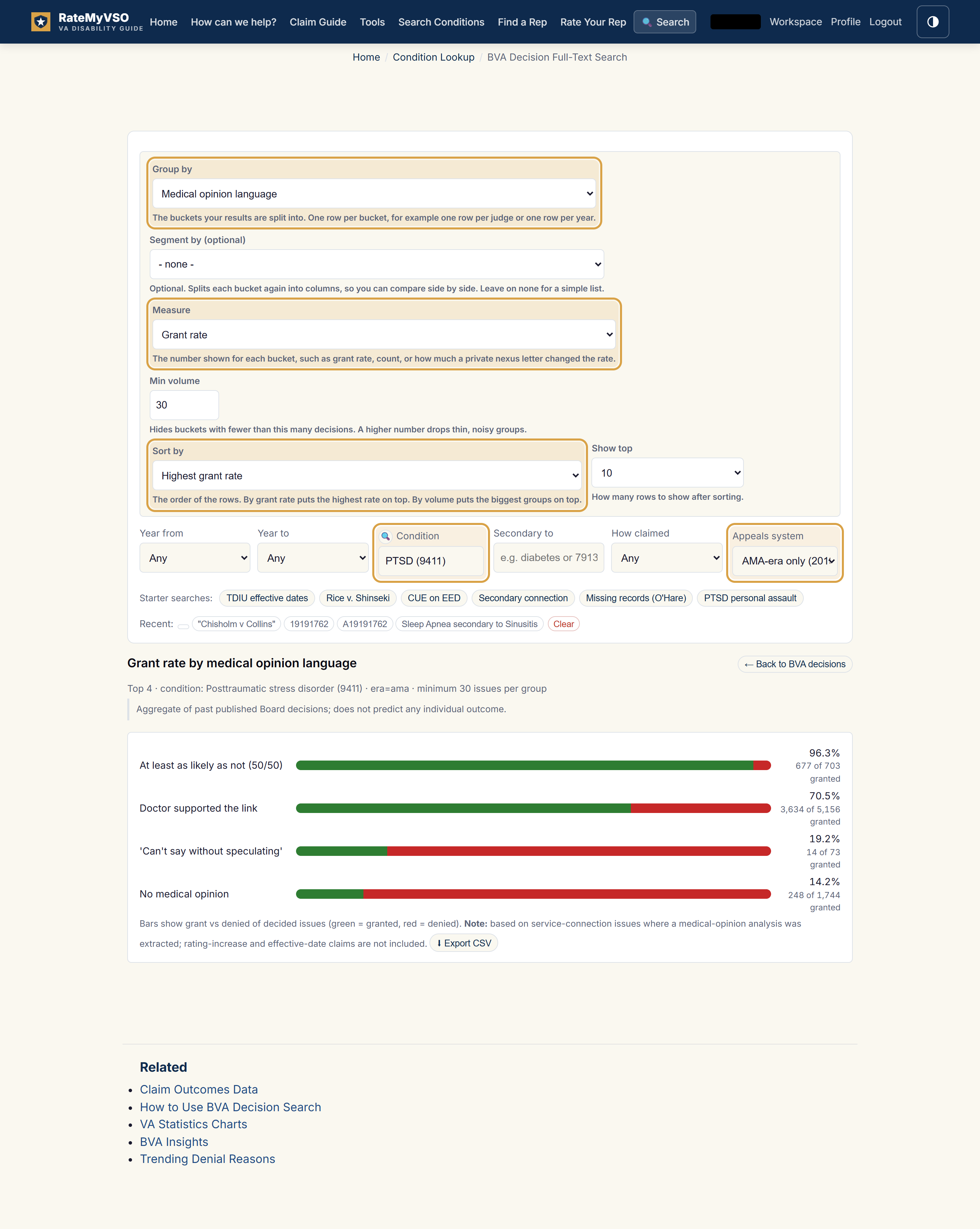The height and width of the screenshot is (1229, 980).
Task: Select Rice v. Shinseki starter search
Action: (x=358, y=598)
